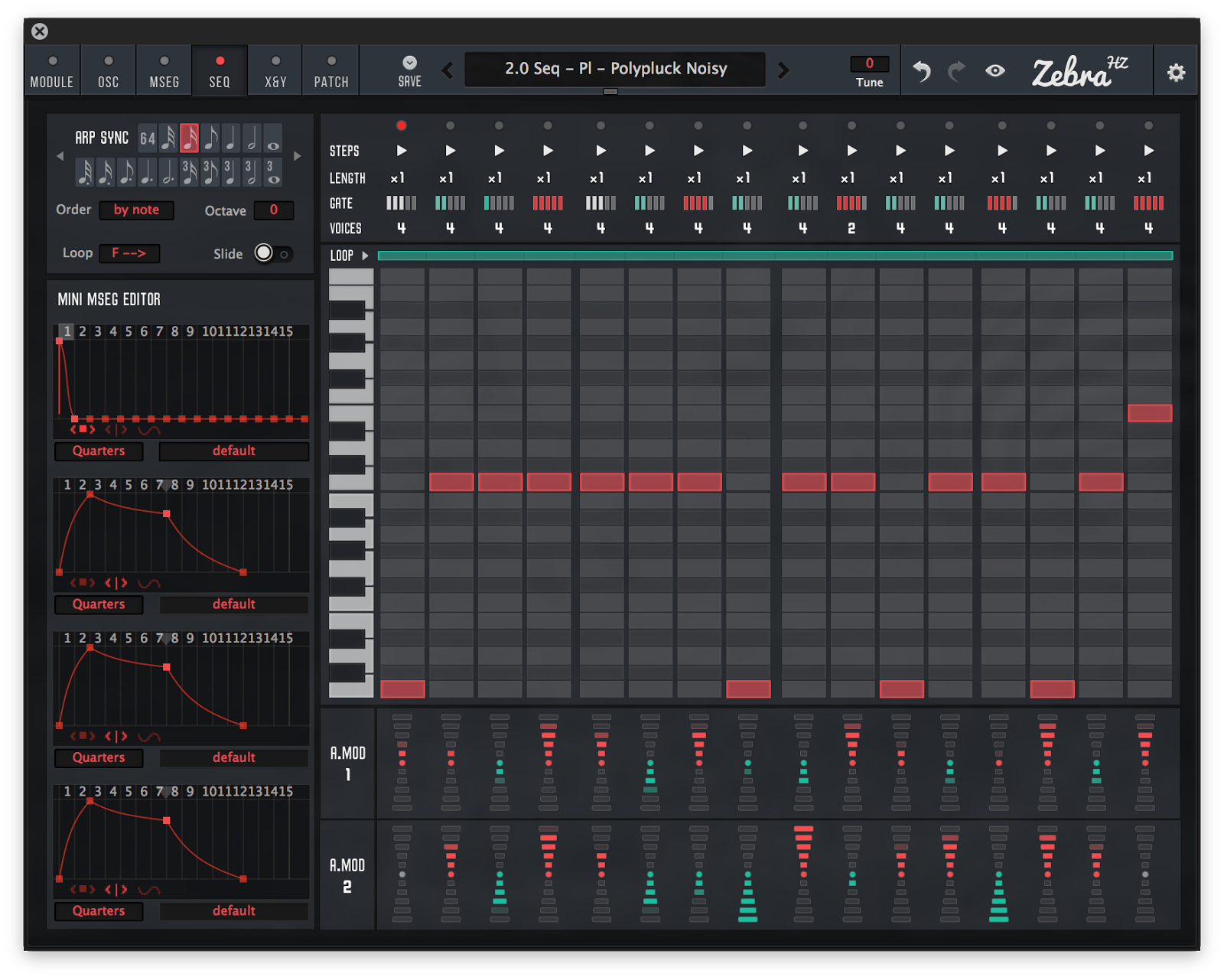Click the point-select icon in the first mini MSEG
Image resolution: width=1224 pixels, height=980 pixels.
82,429
